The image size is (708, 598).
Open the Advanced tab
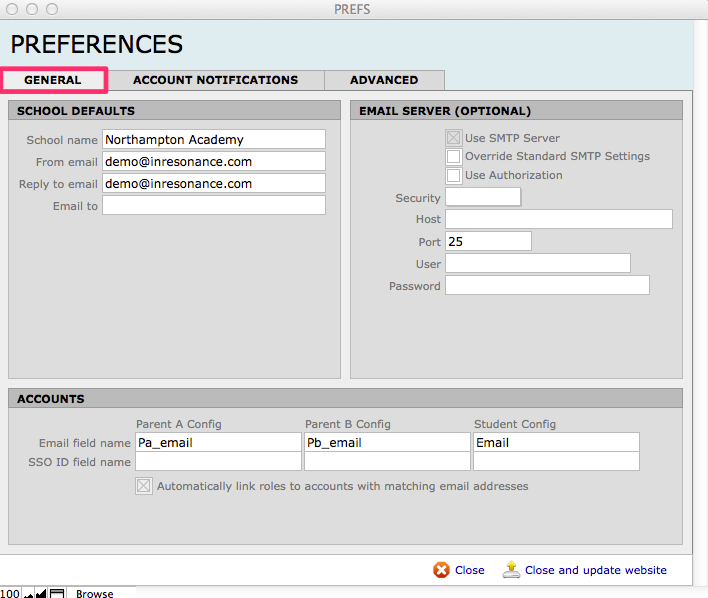pos(384,80)
